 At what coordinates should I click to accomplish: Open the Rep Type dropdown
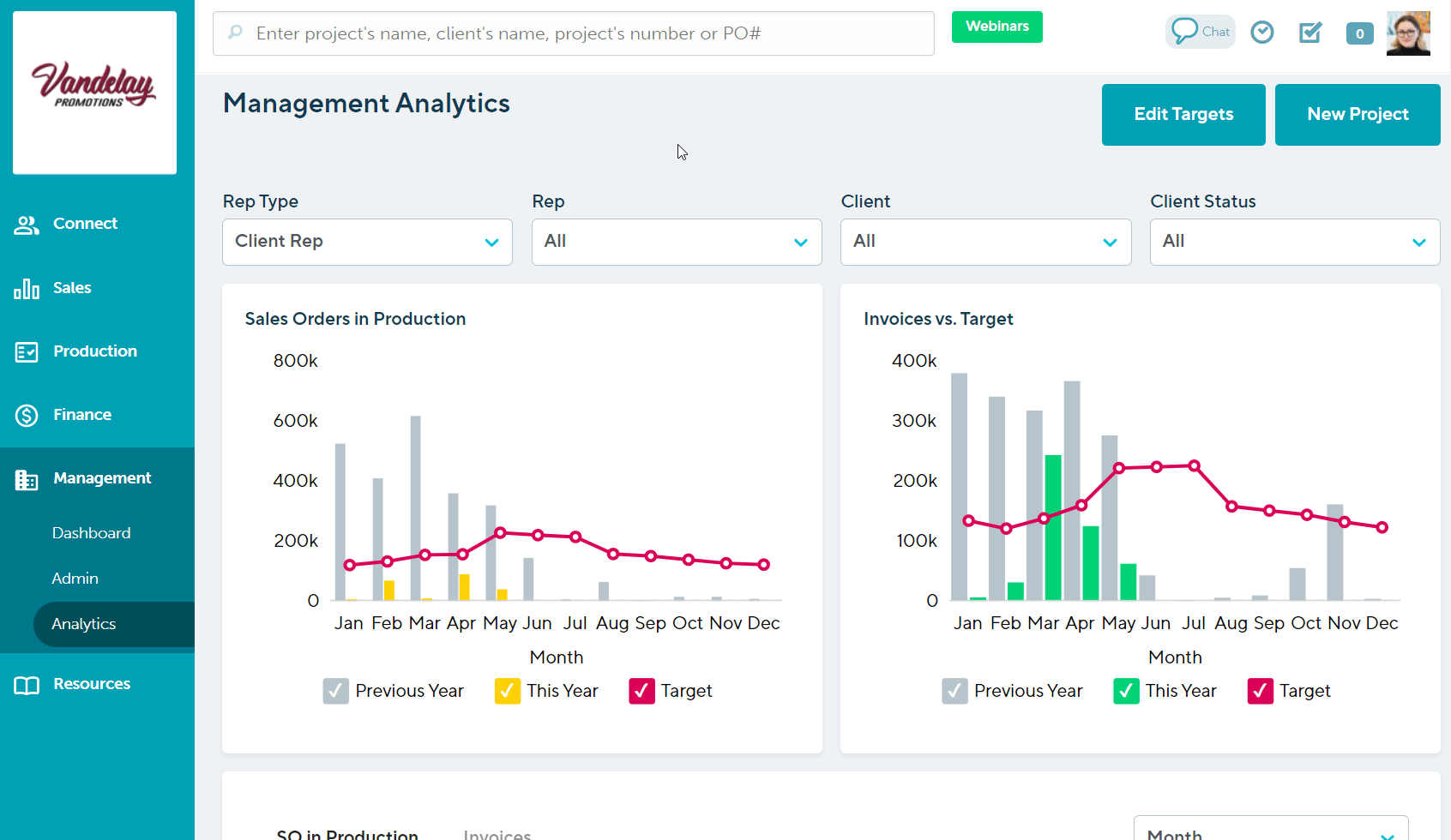[367, 242]
